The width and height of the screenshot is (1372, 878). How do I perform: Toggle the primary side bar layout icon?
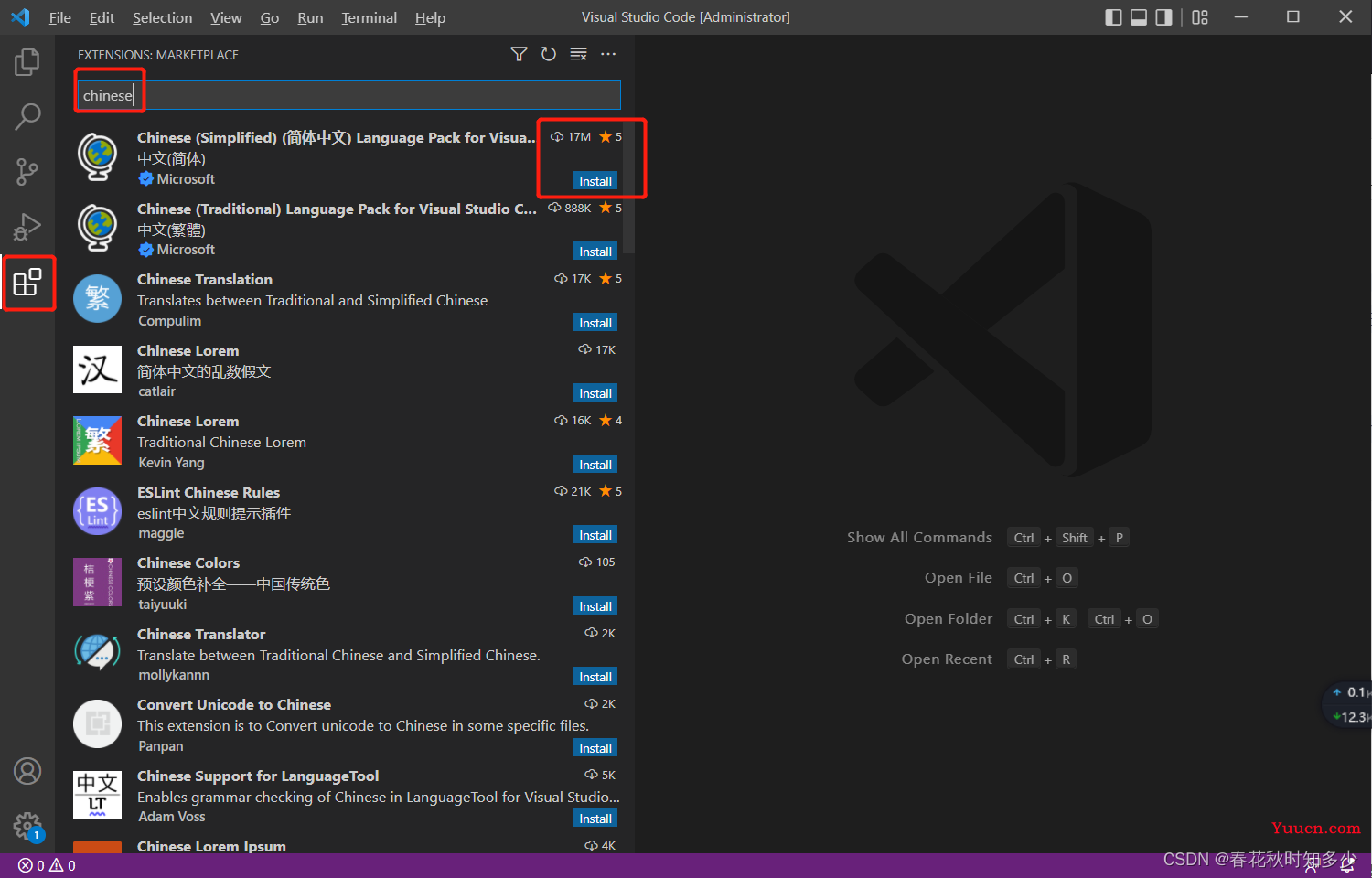[1113, 17]
